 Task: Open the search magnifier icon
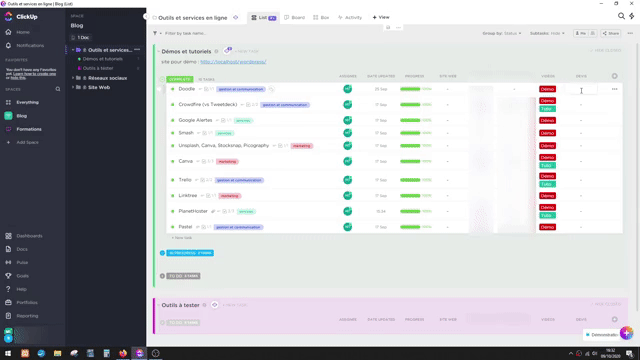[621, 16]
